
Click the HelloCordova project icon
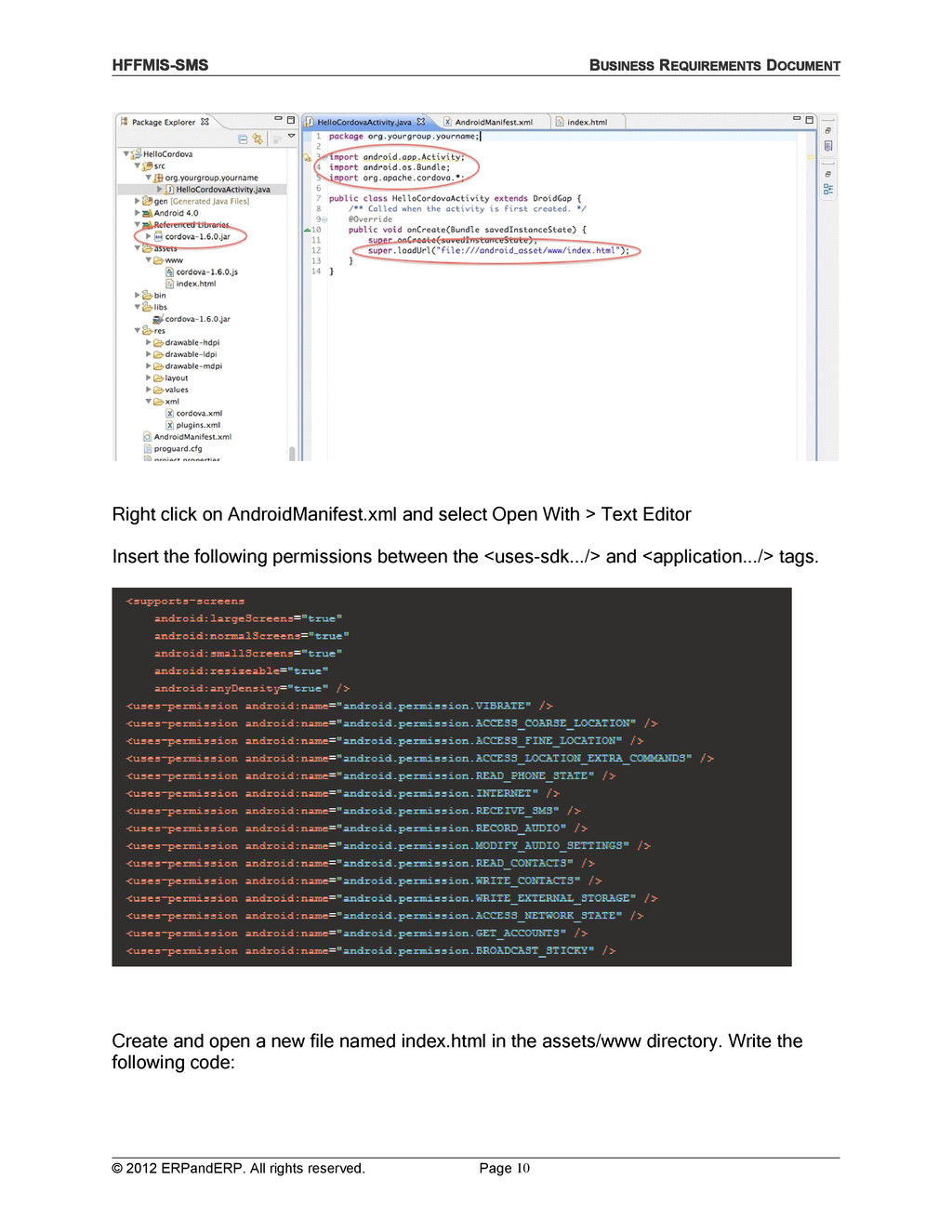coord(137,154)
